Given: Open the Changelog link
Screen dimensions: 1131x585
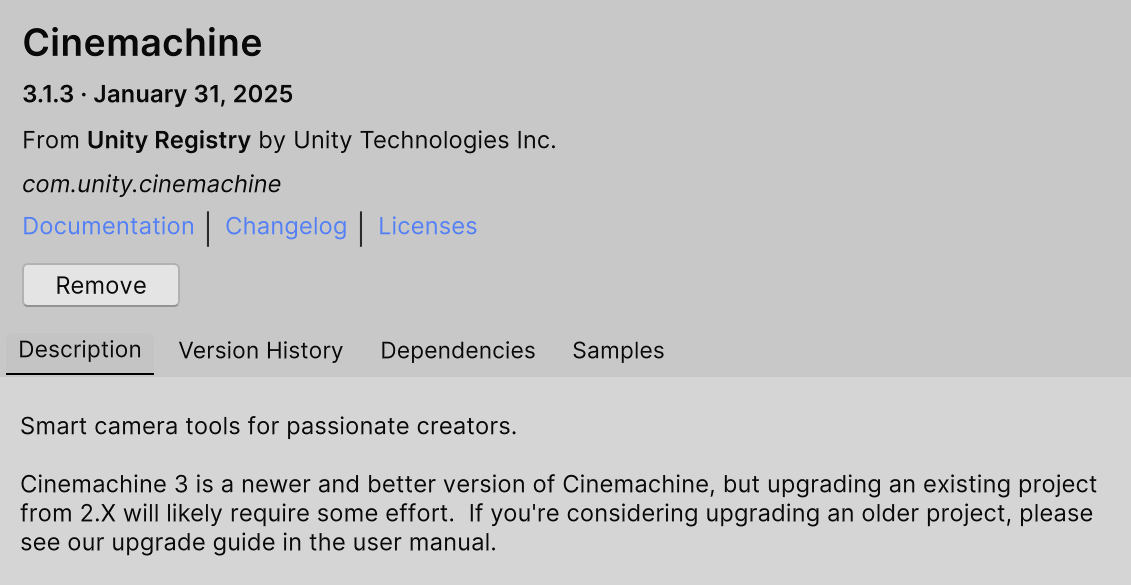Looking at the screenshot, I should [286, 227].
